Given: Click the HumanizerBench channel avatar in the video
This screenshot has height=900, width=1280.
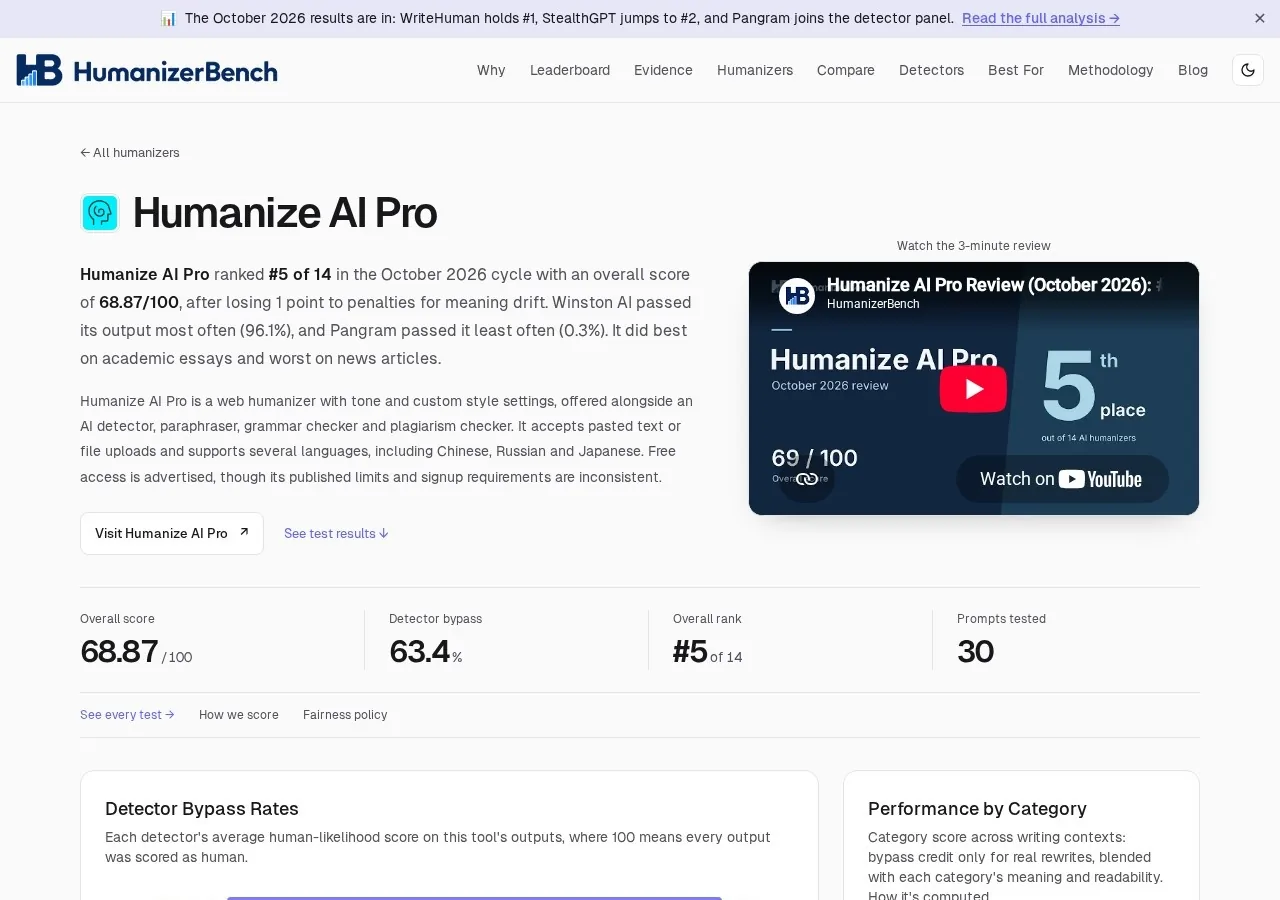Looking at the screenshot, I should 797,295.
